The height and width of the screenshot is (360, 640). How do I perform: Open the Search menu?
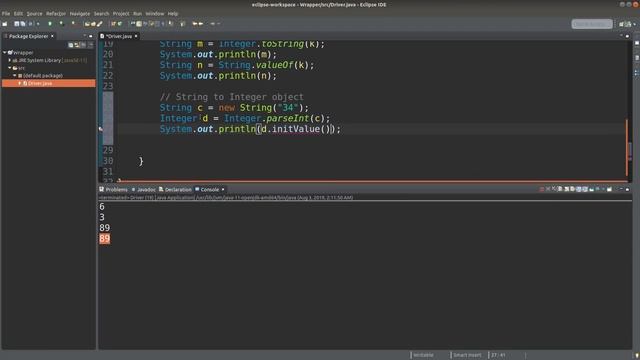point(102,13)
